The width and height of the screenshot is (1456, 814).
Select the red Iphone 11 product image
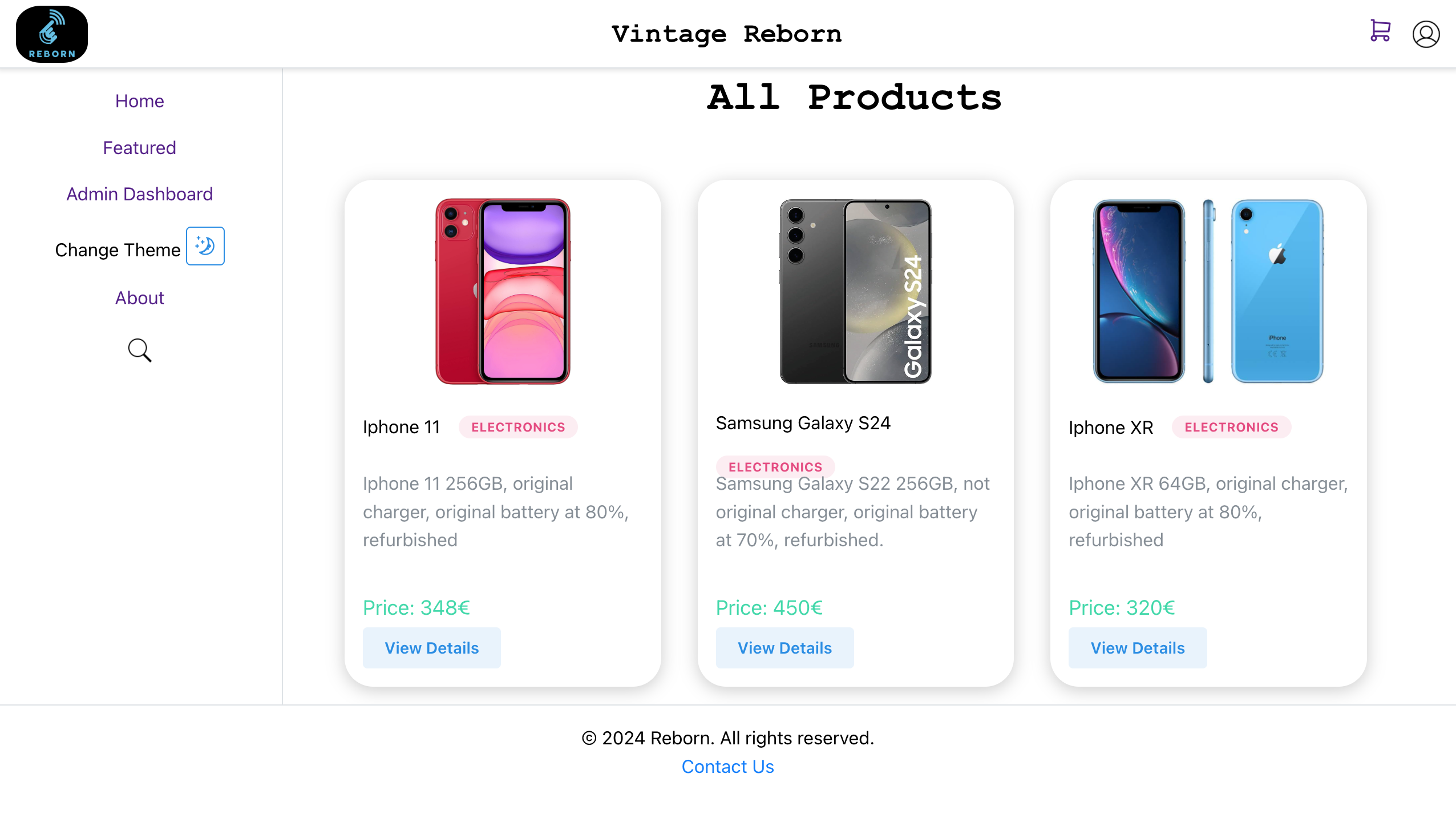[x=503, y=291]
